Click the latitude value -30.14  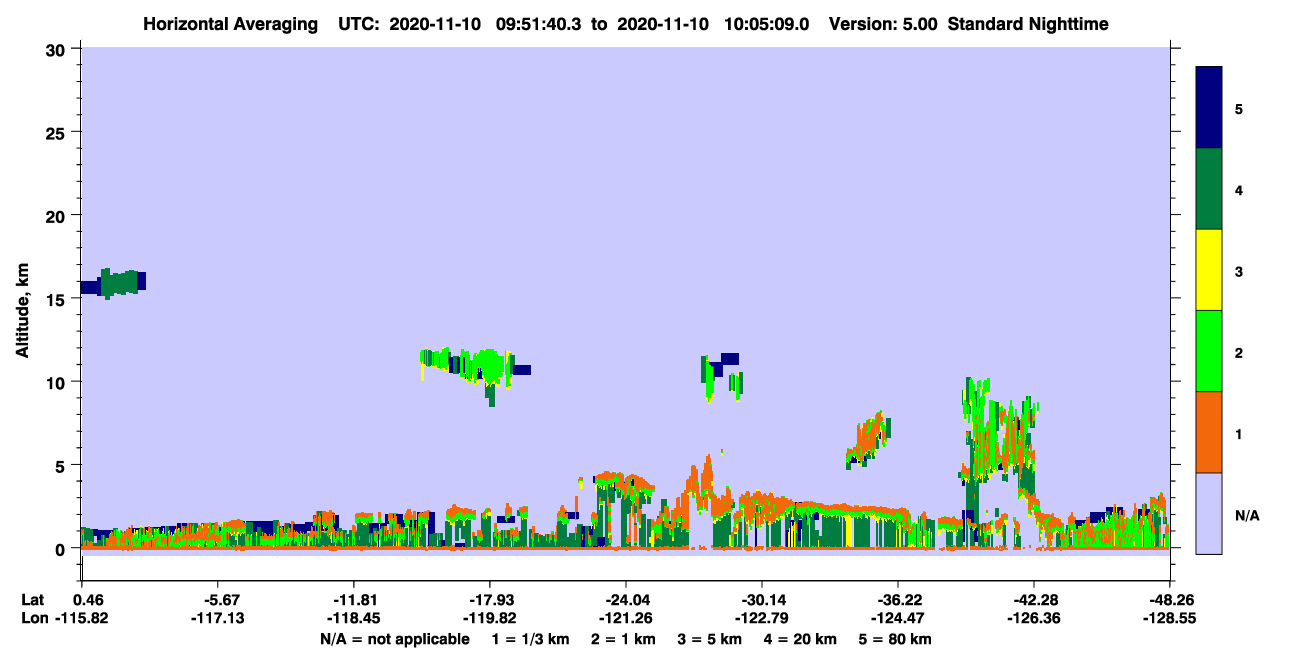point(762,600)
